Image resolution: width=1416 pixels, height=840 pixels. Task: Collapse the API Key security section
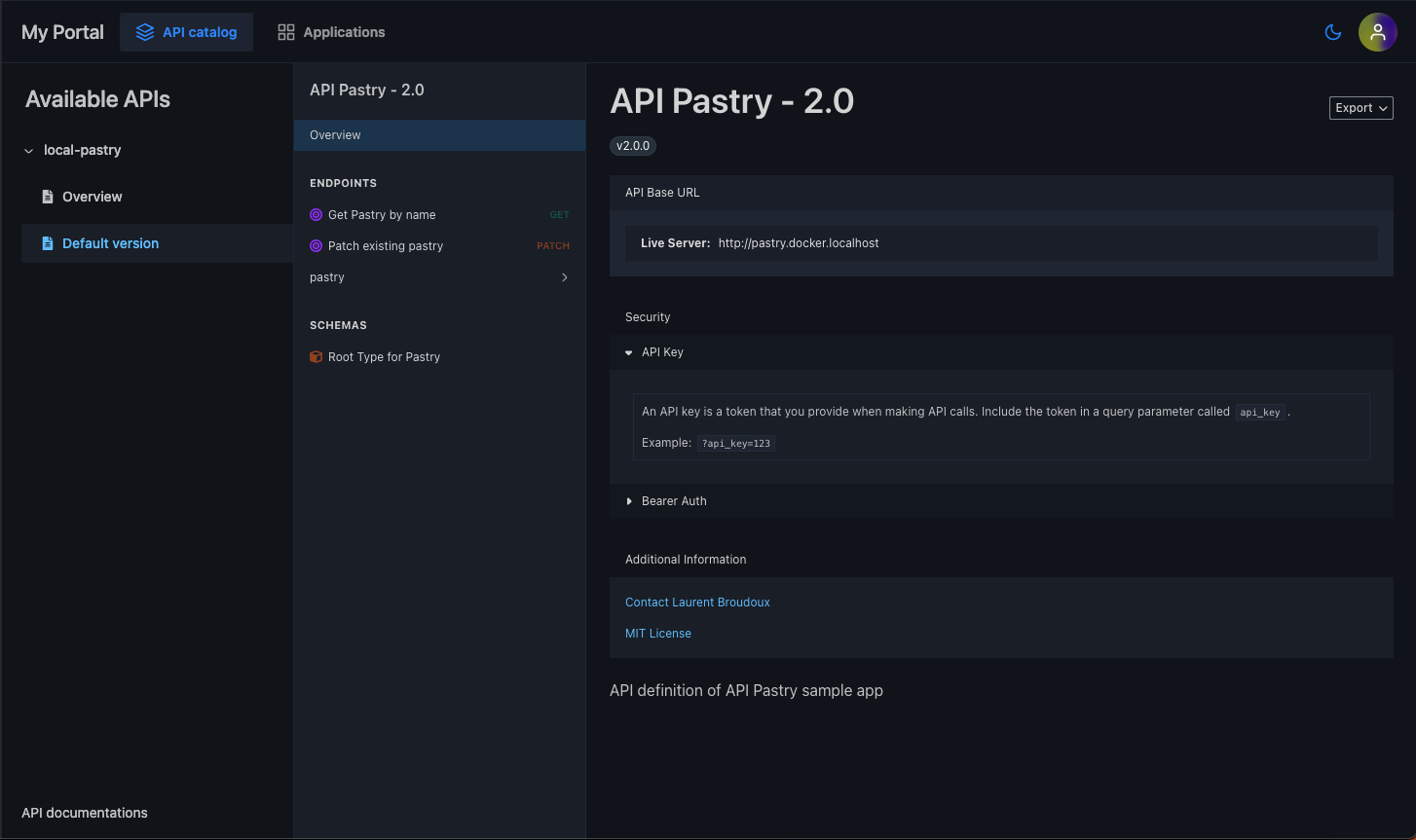click(628, 351)
